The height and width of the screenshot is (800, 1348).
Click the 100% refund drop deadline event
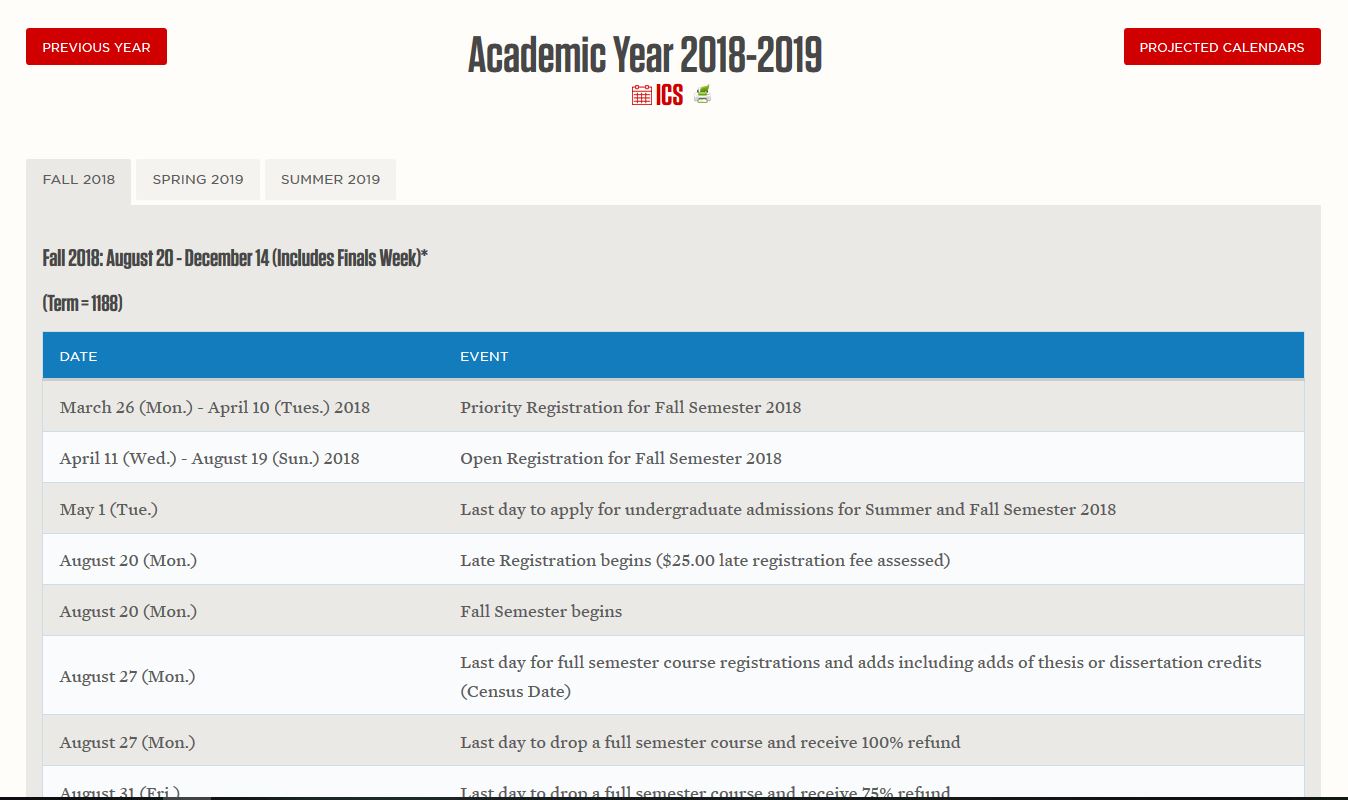(x=710, y=742)
